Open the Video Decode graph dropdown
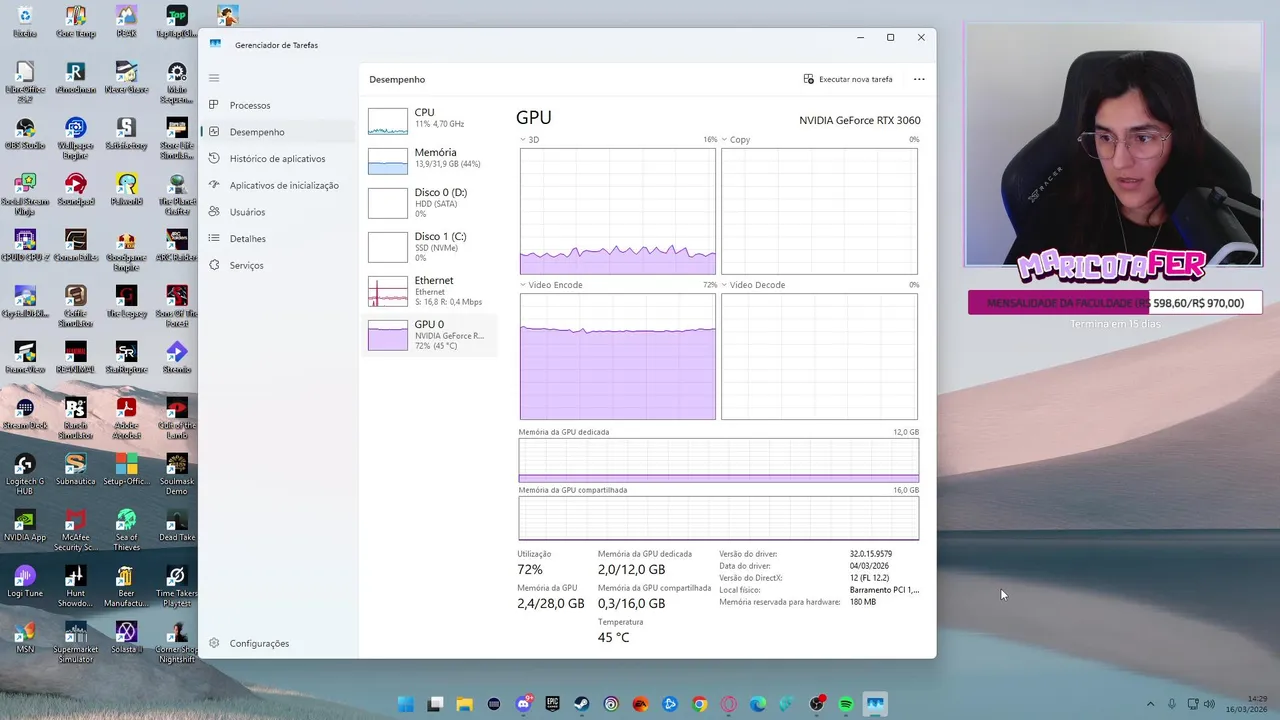This screenshot has height=720, width=1280. tap(754, 285)
